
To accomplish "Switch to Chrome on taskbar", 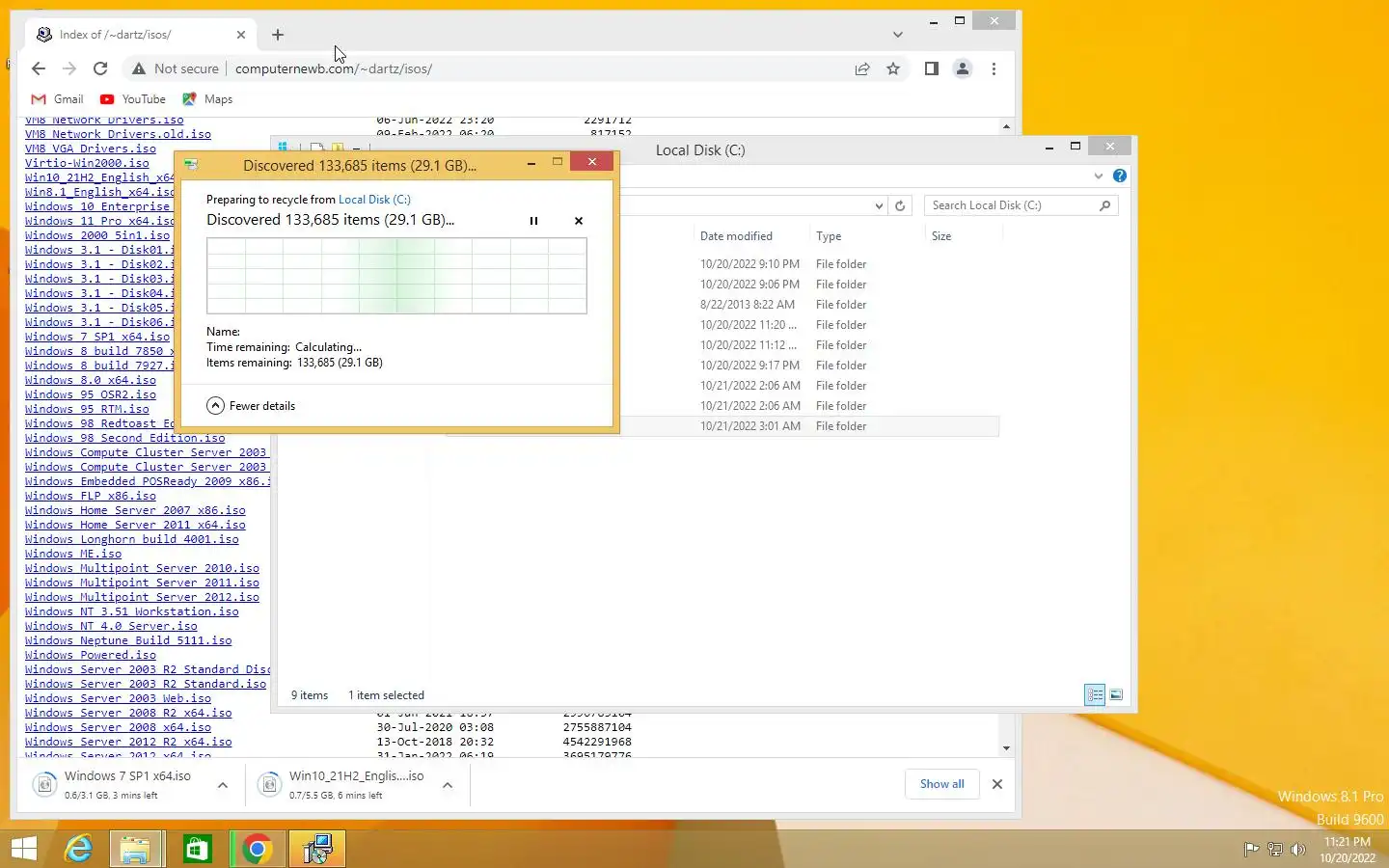I will tap(257, 849).
